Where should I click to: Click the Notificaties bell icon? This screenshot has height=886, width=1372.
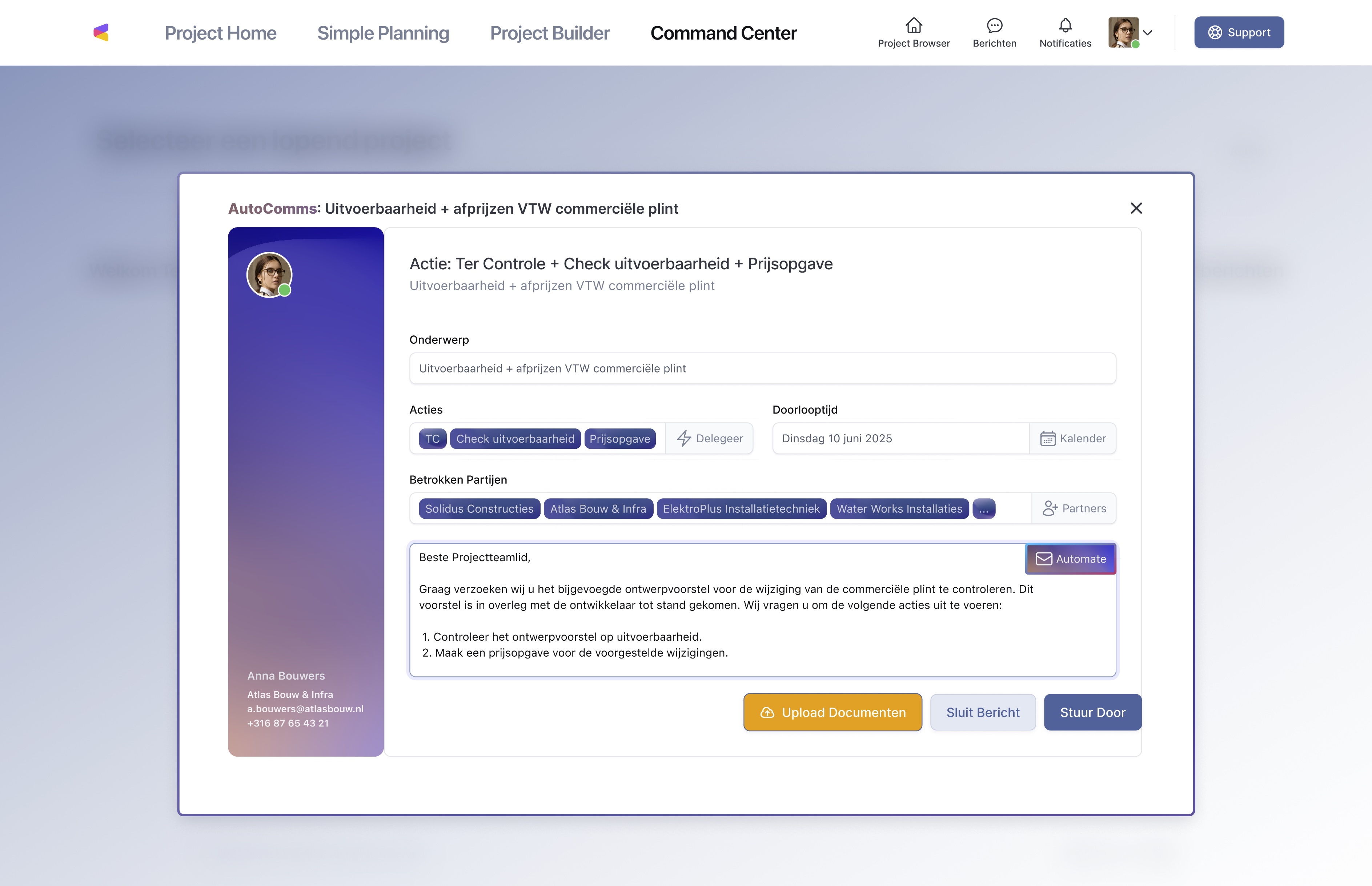1065,25
